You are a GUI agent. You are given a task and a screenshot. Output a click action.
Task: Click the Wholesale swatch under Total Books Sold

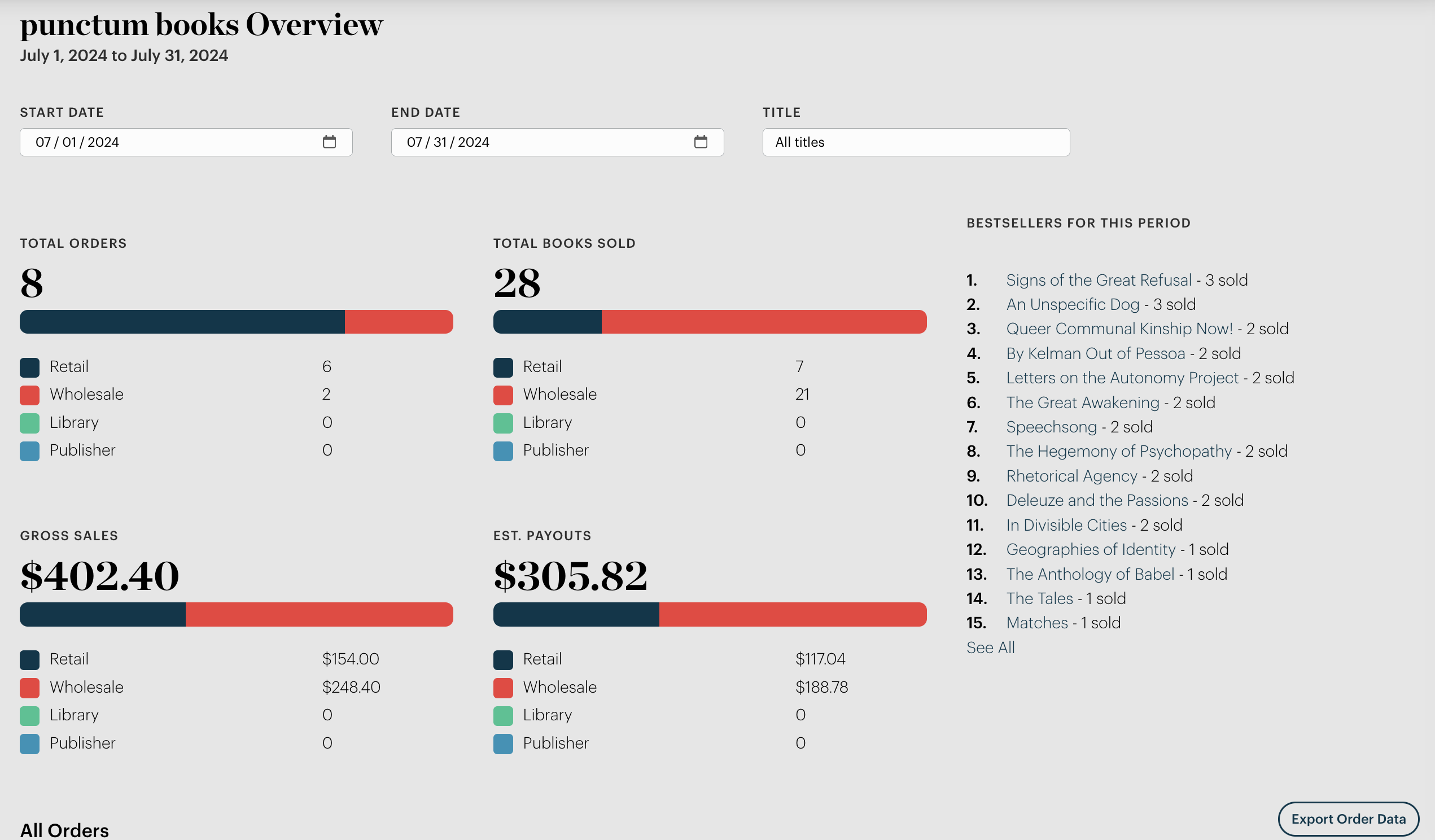tap(503, 395)
